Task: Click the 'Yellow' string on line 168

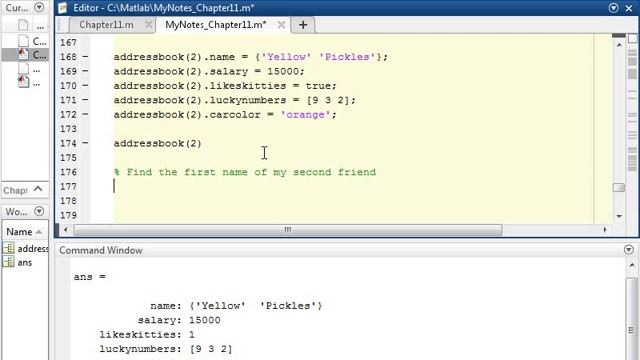Action: (286, 57)
